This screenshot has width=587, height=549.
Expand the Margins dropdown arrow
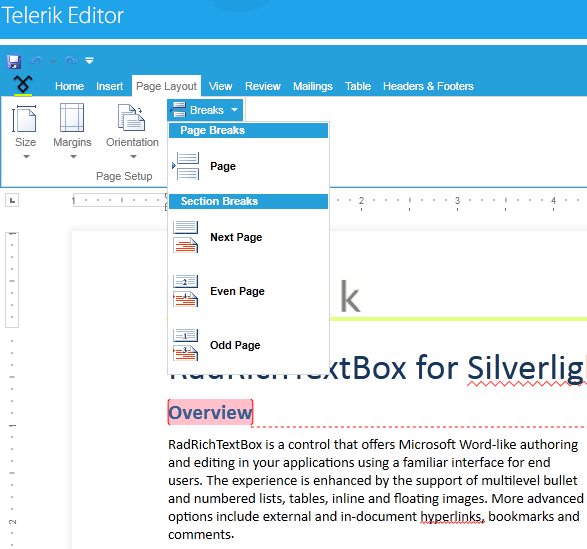73,157
